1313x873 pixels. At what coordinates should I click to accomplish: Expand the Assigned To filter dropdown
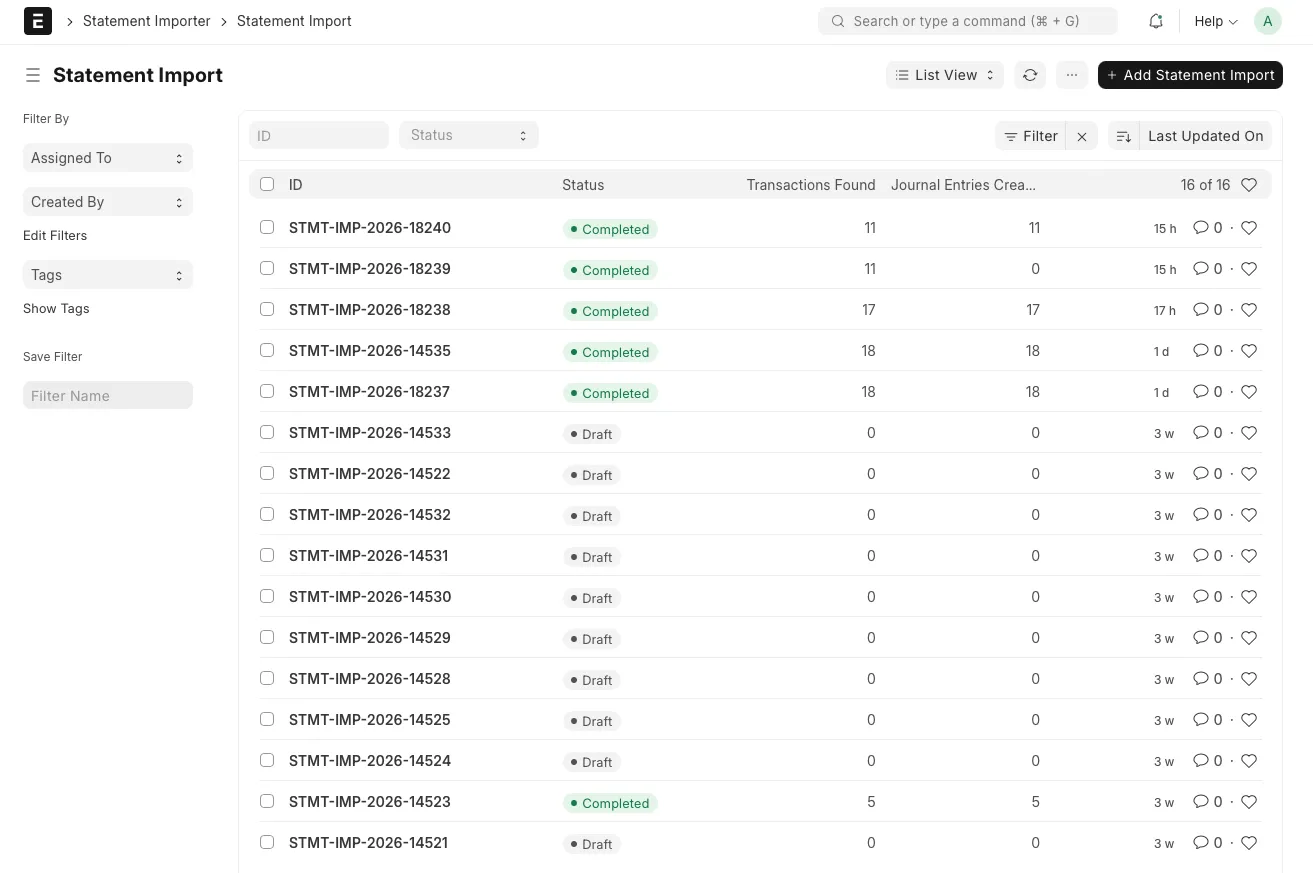pos(107,158)
